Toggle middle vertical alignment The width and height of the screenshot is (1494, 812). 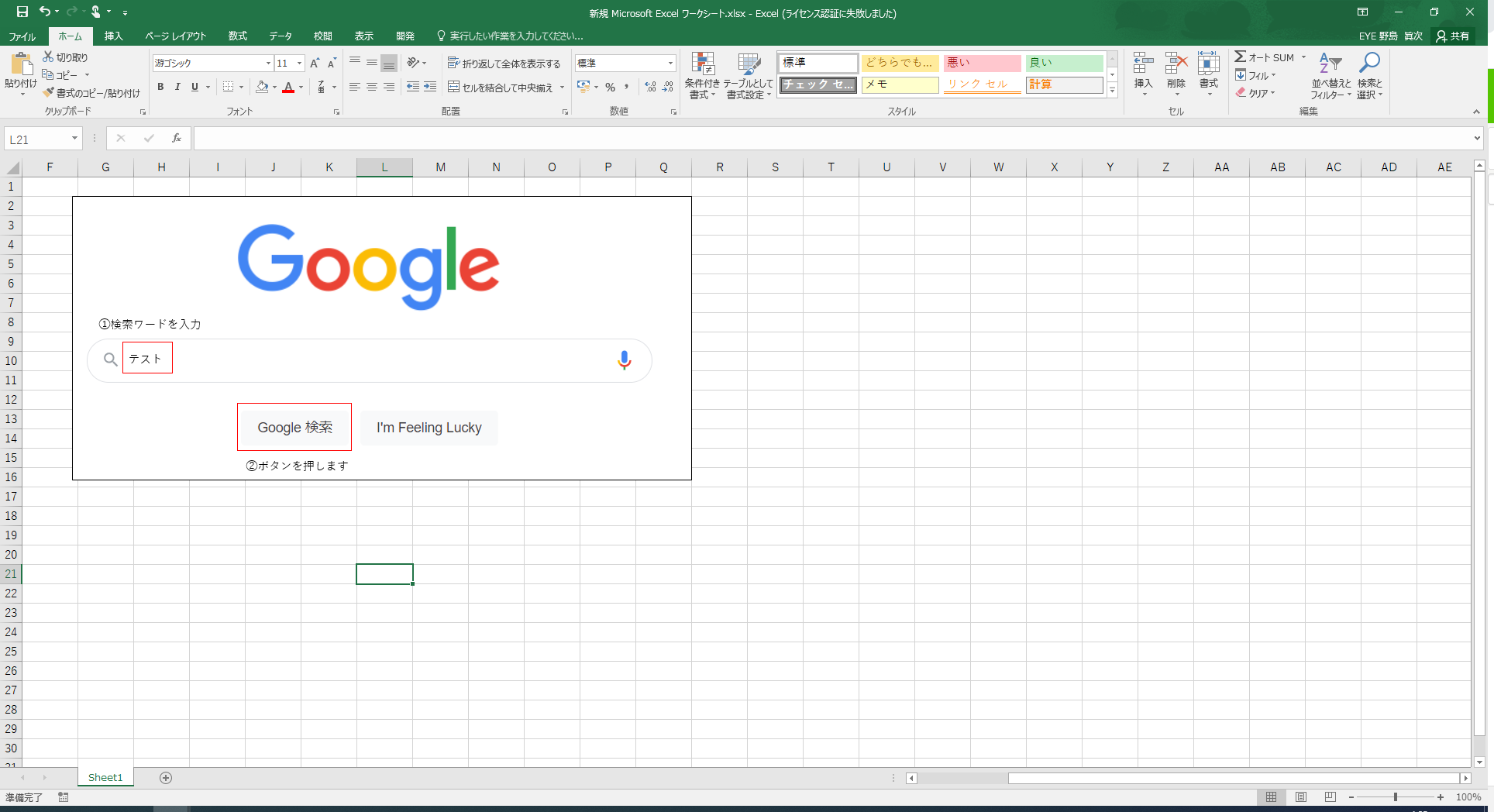(x=372, y=63)
